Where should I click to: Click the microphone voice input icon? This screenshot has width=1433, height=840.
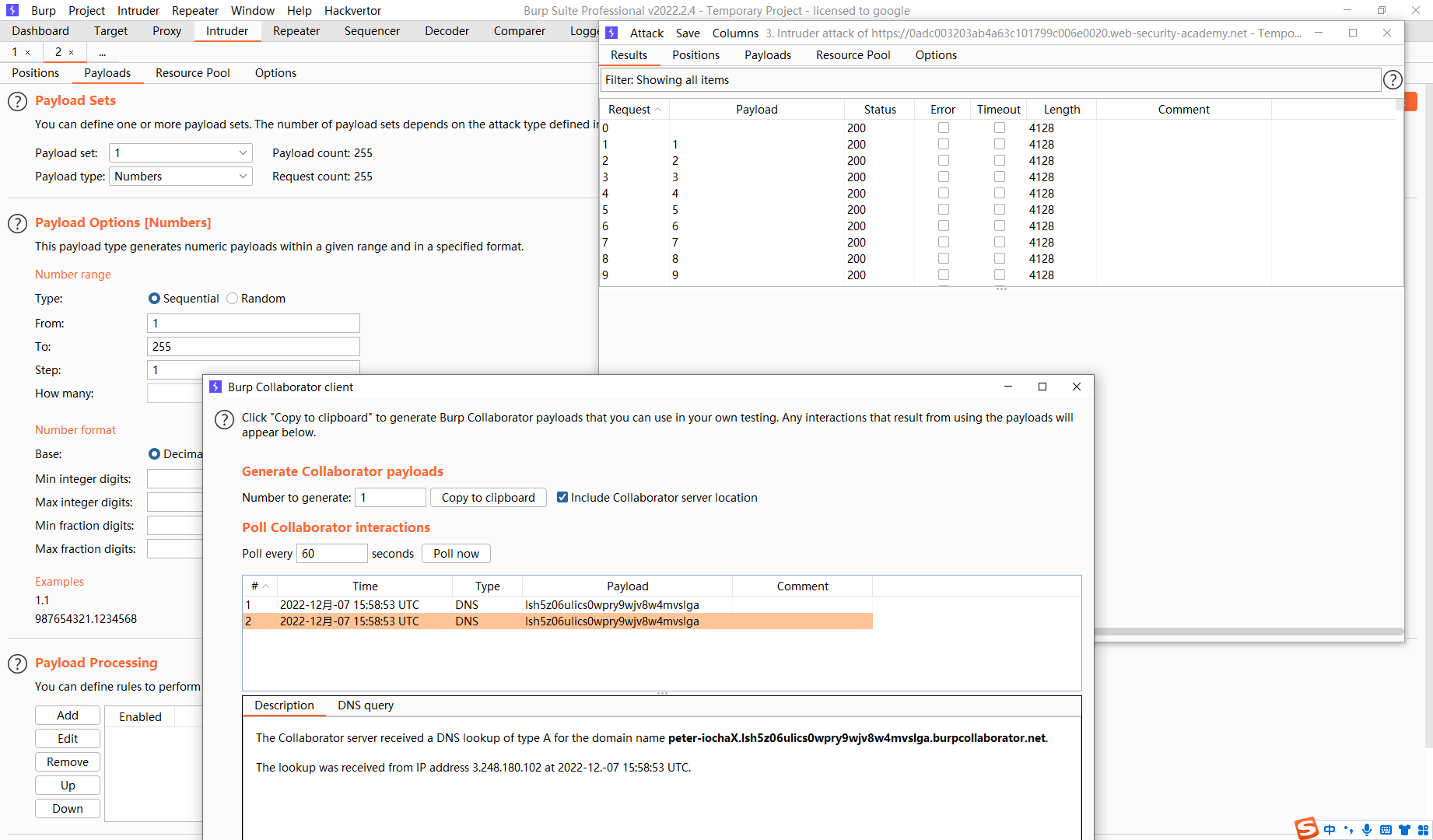pos(1367,830)
